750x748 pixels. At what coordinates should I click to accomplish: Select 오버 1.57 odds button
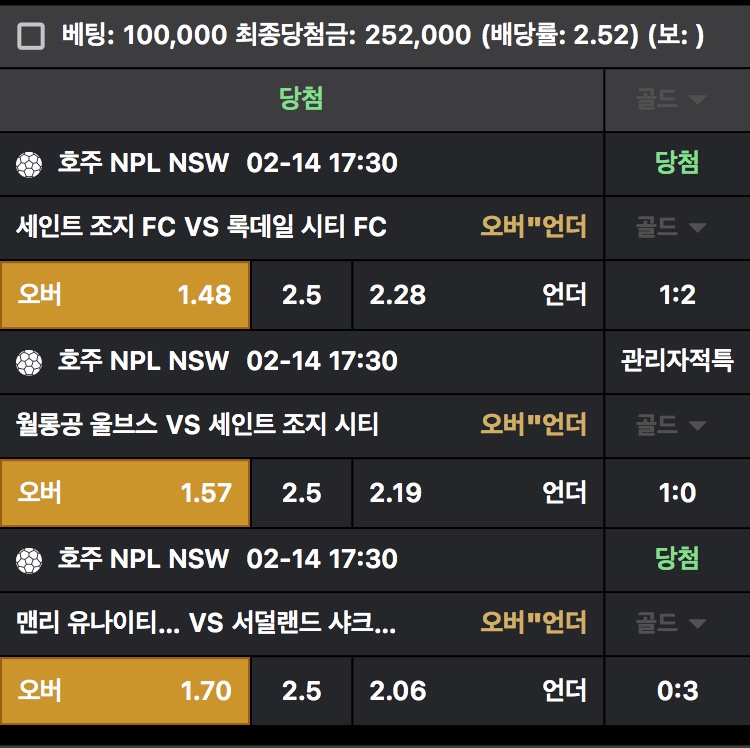coord(125,493)
